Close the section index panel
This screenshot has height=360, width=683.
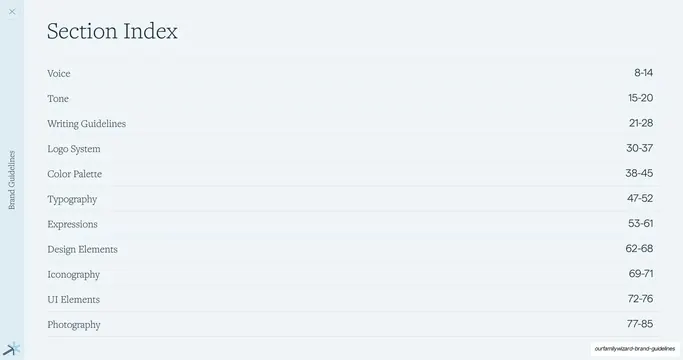[x=12, y=12]
